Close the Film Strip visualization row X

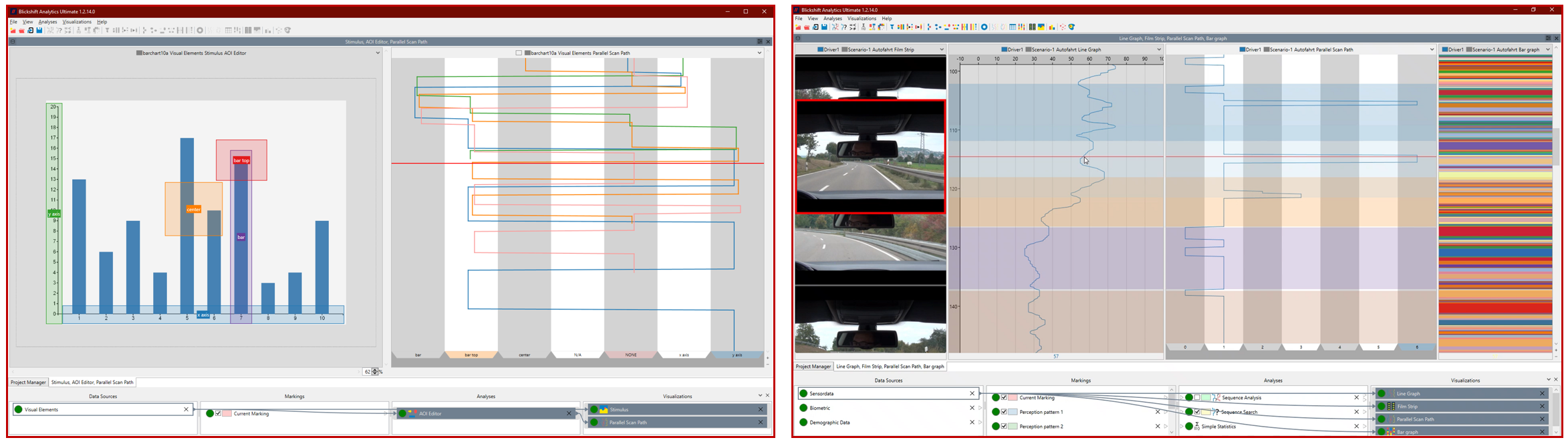1543,406
